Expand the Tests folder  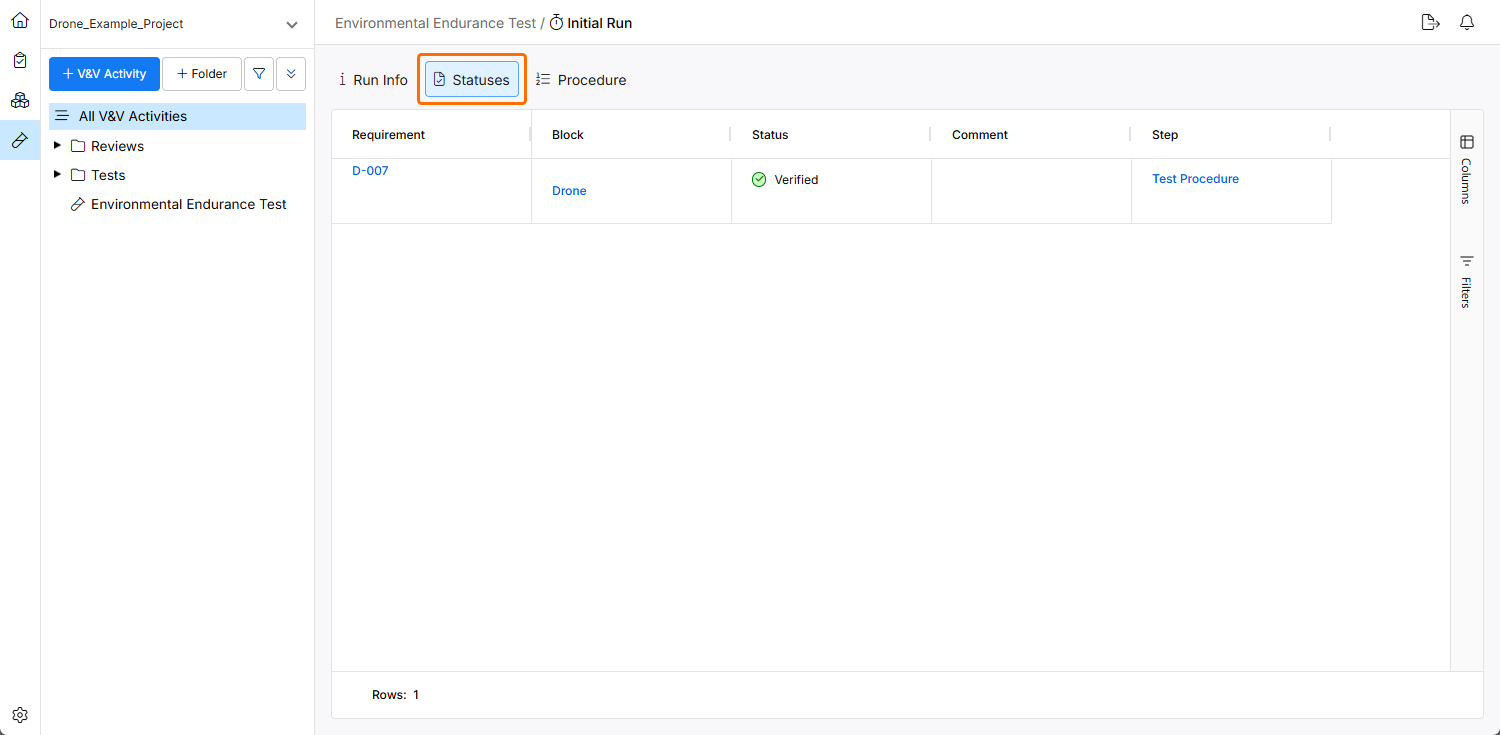pyautogui.click(x=57, y=175)
